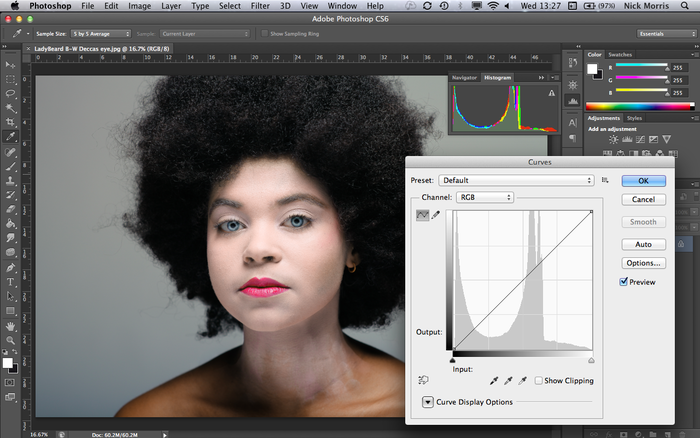Pick the pencil draw-curve tool in Curves
700x438 pixels.
[436, 216]
